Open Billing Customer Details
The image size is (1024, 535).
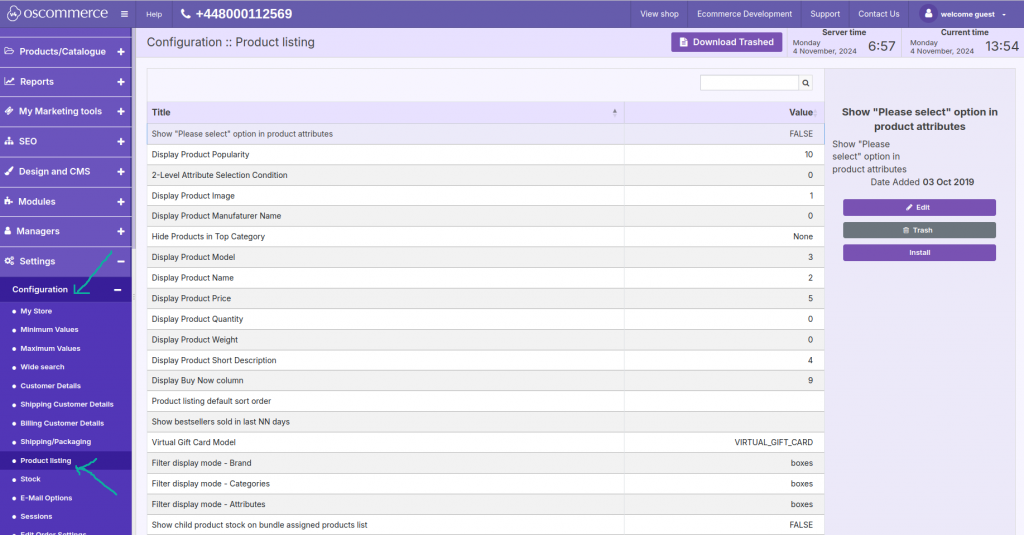coord(62,423)
